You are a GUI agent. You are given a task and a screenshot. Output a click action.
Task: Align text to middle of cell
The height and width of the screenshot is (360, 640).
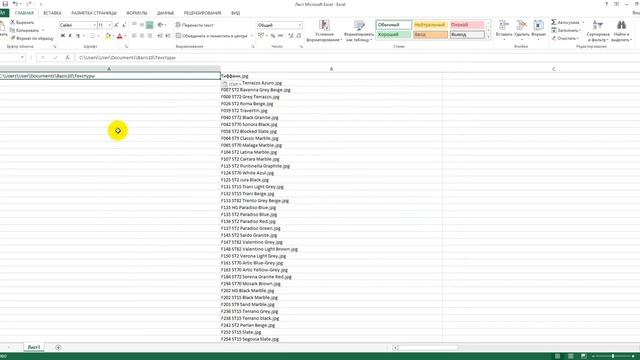pos(142,25)
